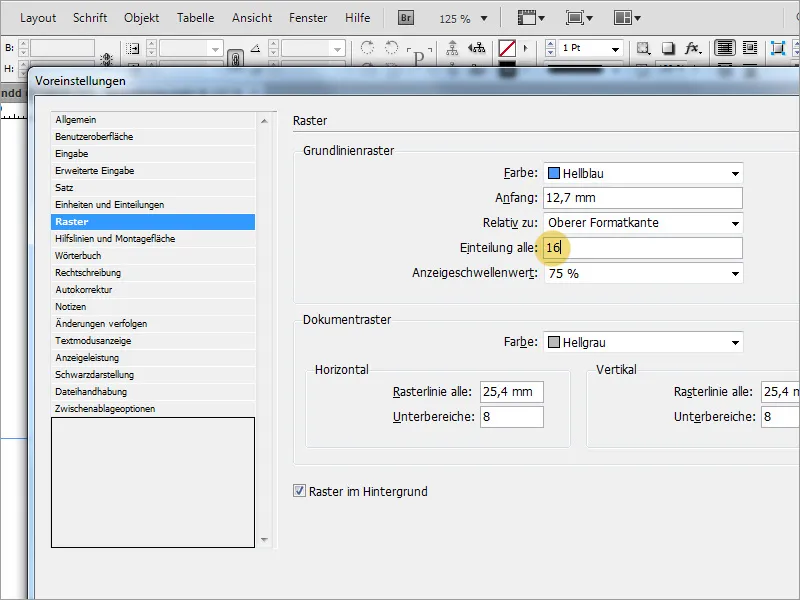Select Satz category
800x600 pixels.
pos(153,188)
